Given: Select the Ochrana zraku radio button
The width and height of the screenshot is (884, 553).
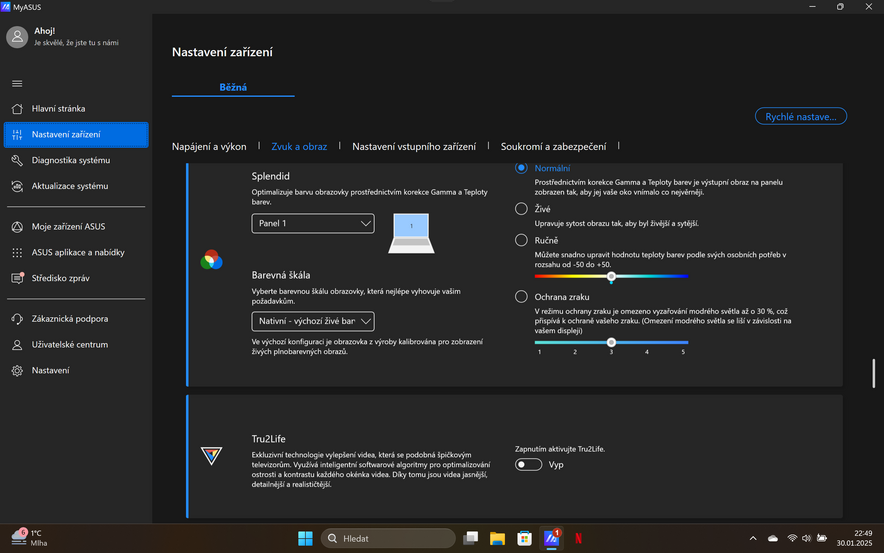Looking at the screenshot, I should pyautogui.click(x=521, y=297).
